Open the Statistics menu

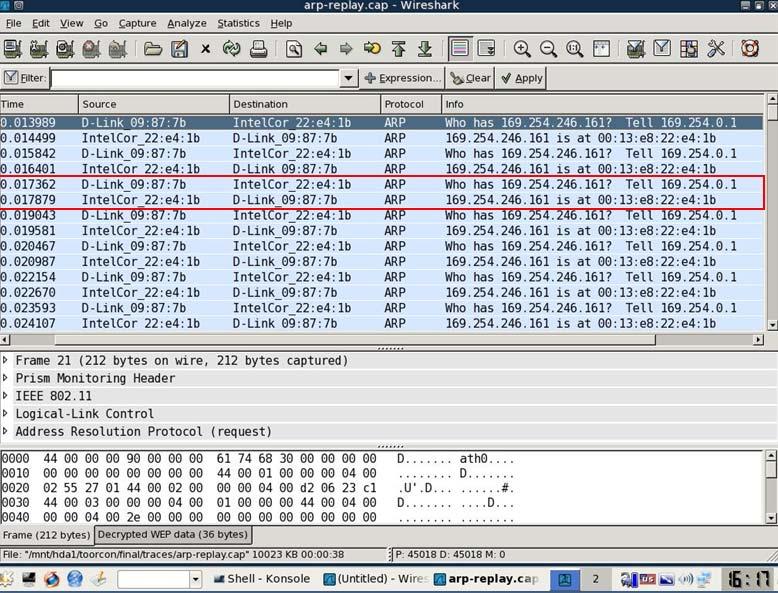tap(238, 23)
